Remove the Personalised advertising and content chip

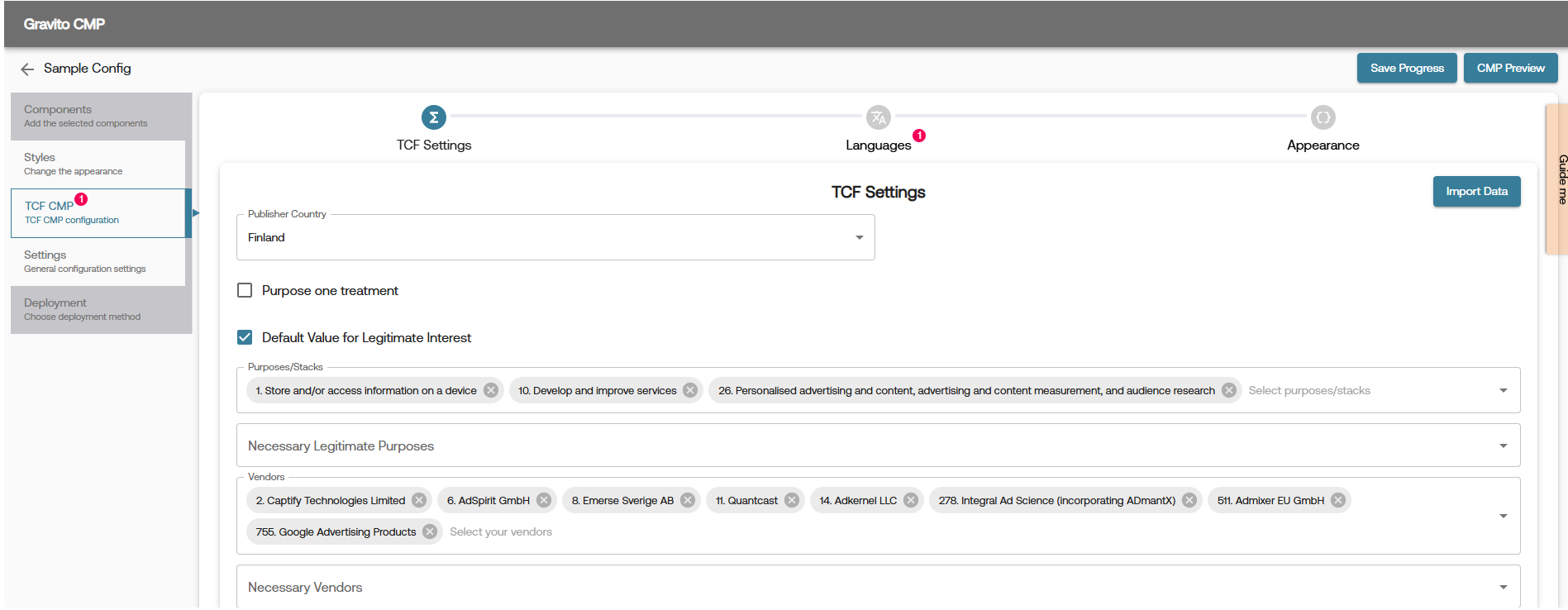pyautogui.click(x=1229, y=390)
